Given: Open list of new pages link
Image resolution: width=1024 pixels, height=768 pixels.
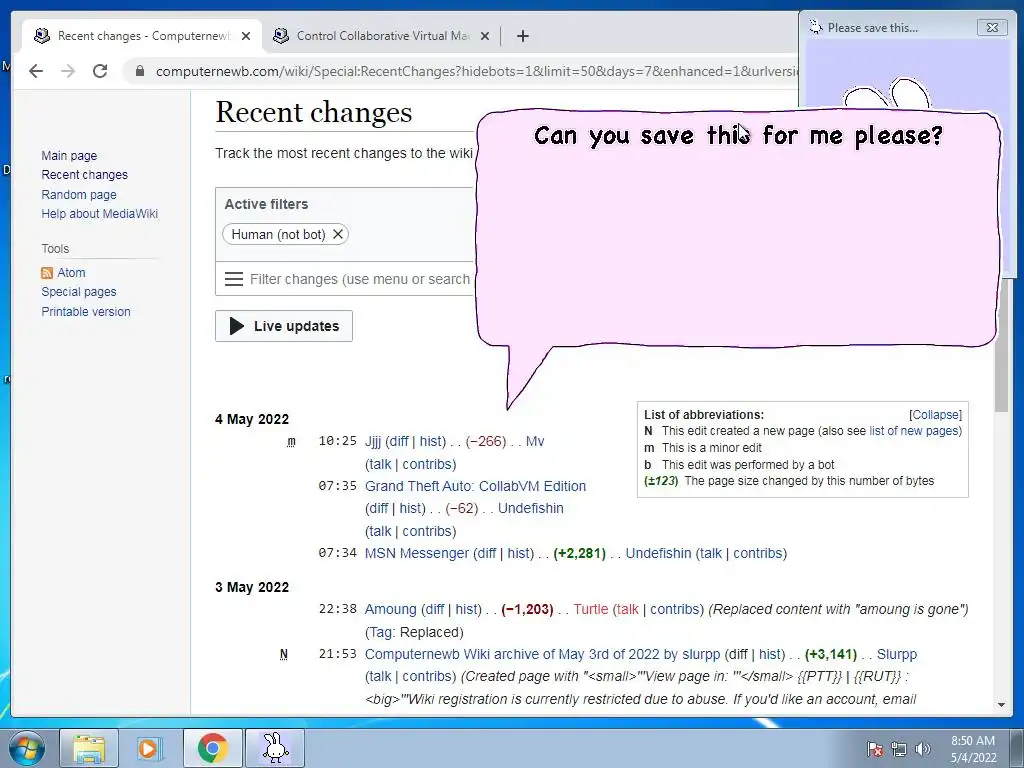Looking at the screenshot, I should pos(913,431).
